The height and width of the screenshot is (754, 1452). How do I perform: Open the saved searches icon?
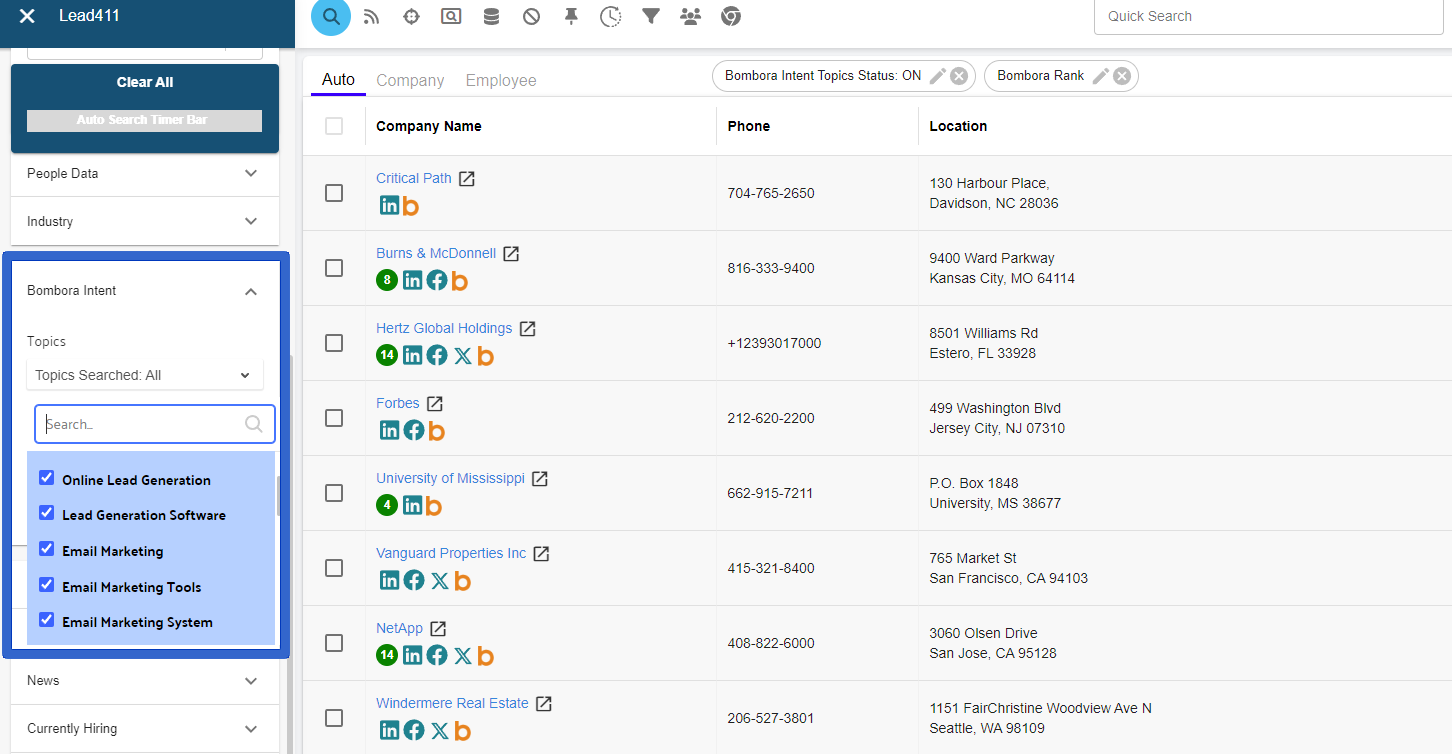pos(451,17)
